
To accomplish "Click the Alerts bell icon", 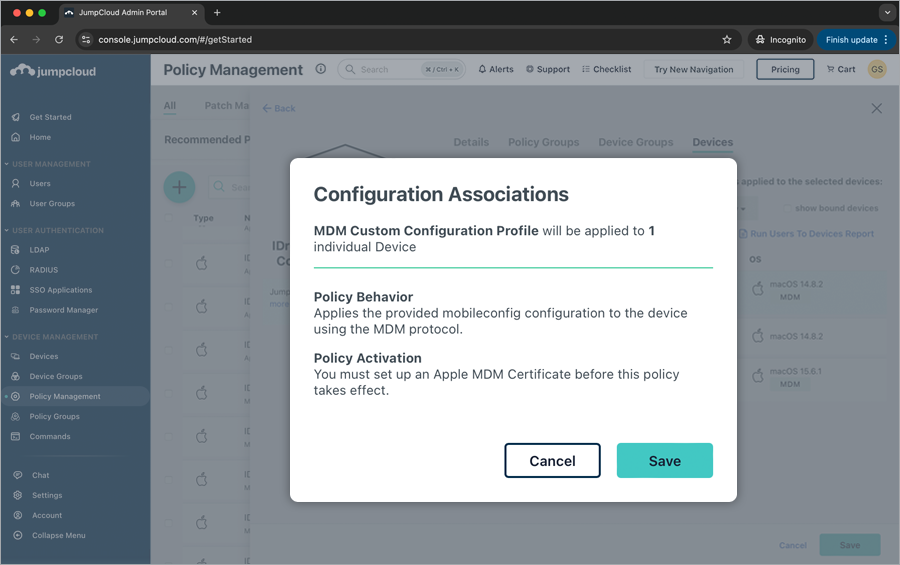I will tap(483, 70).
